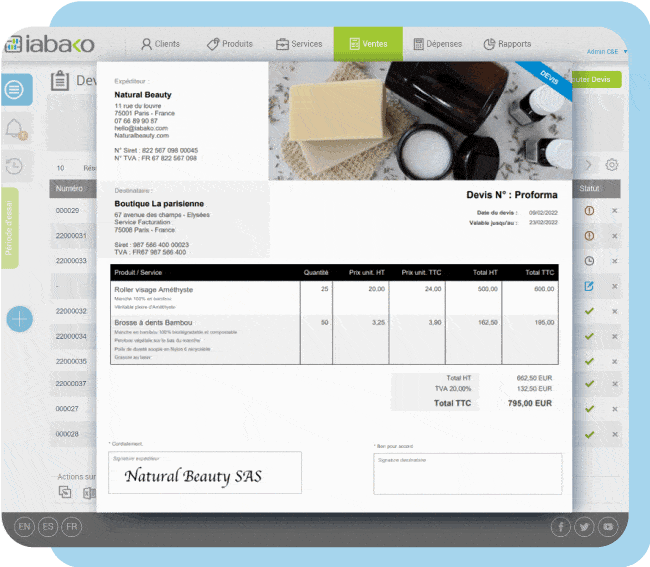Click the Période d'essai side tab
The height and width of the screenshot is (567, 650).
pyautogui.click(x=9, y=228)
